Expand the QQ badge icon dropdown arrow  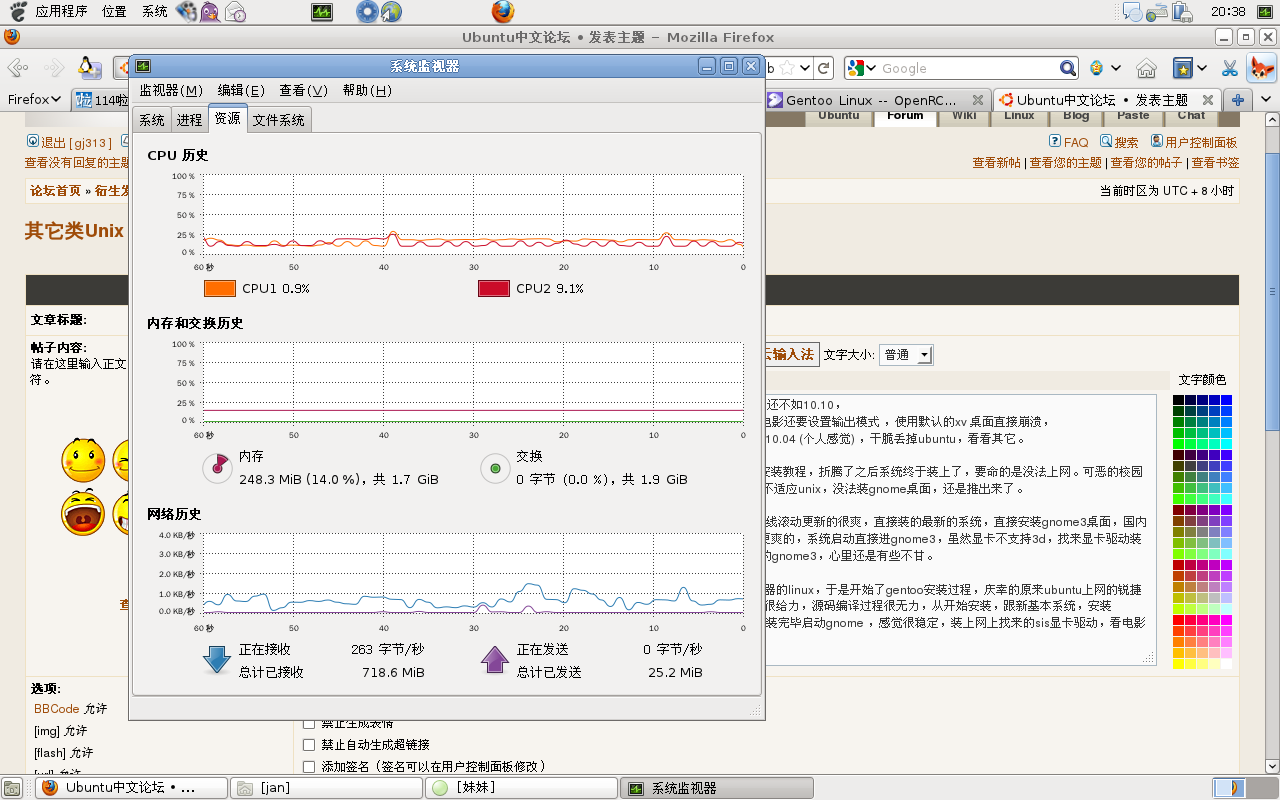click(1115, 68)
